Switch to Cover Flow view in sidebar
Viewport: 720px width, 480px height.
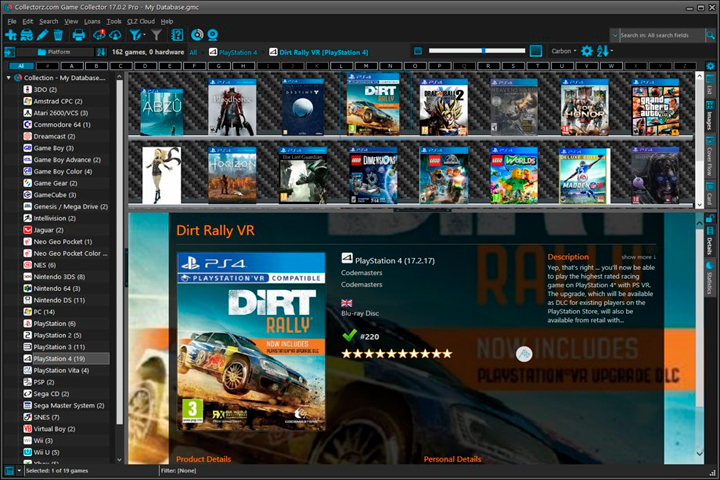(710, 155)
